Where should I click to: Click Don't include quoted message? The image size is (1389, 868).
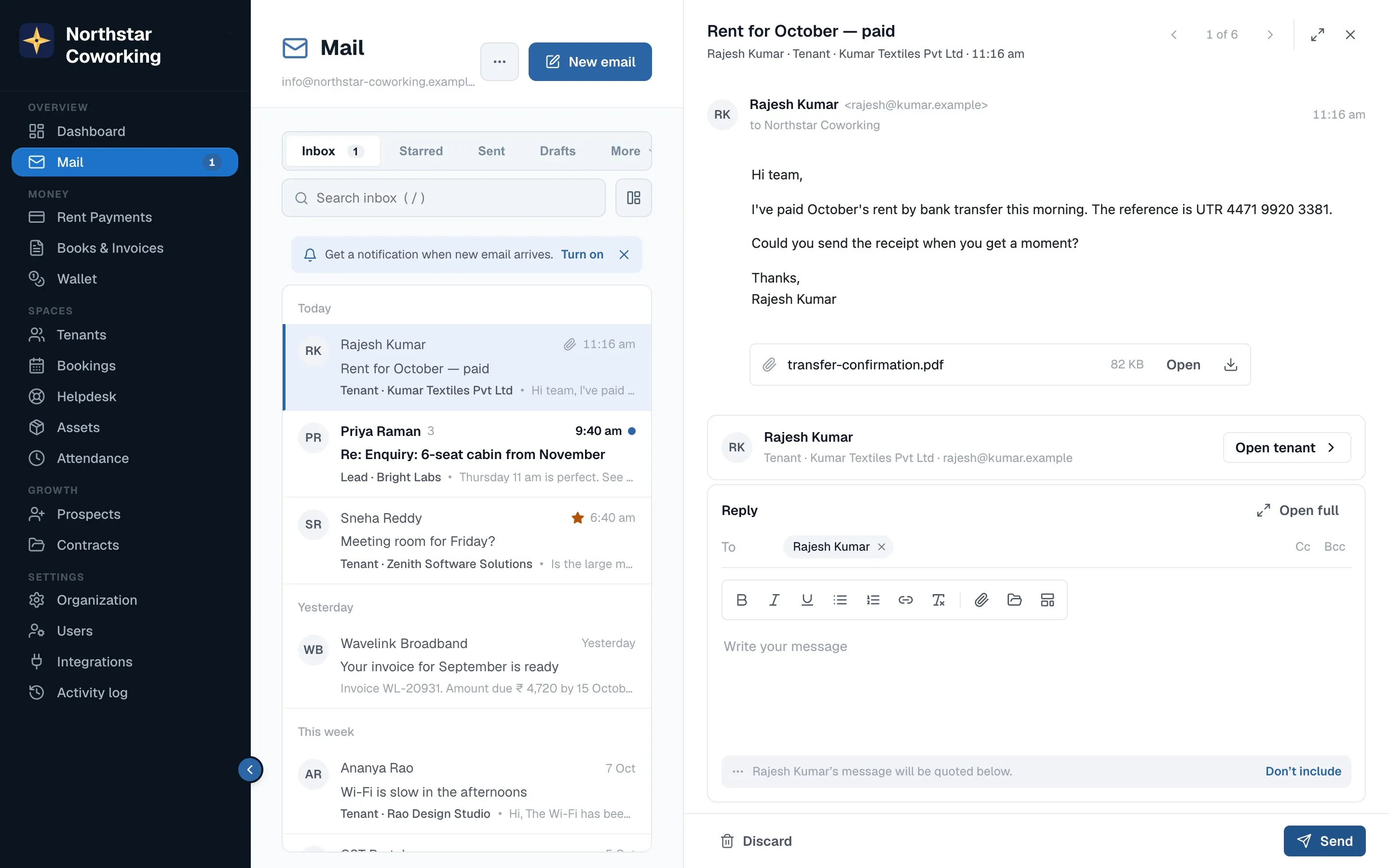pos(1303,771)
